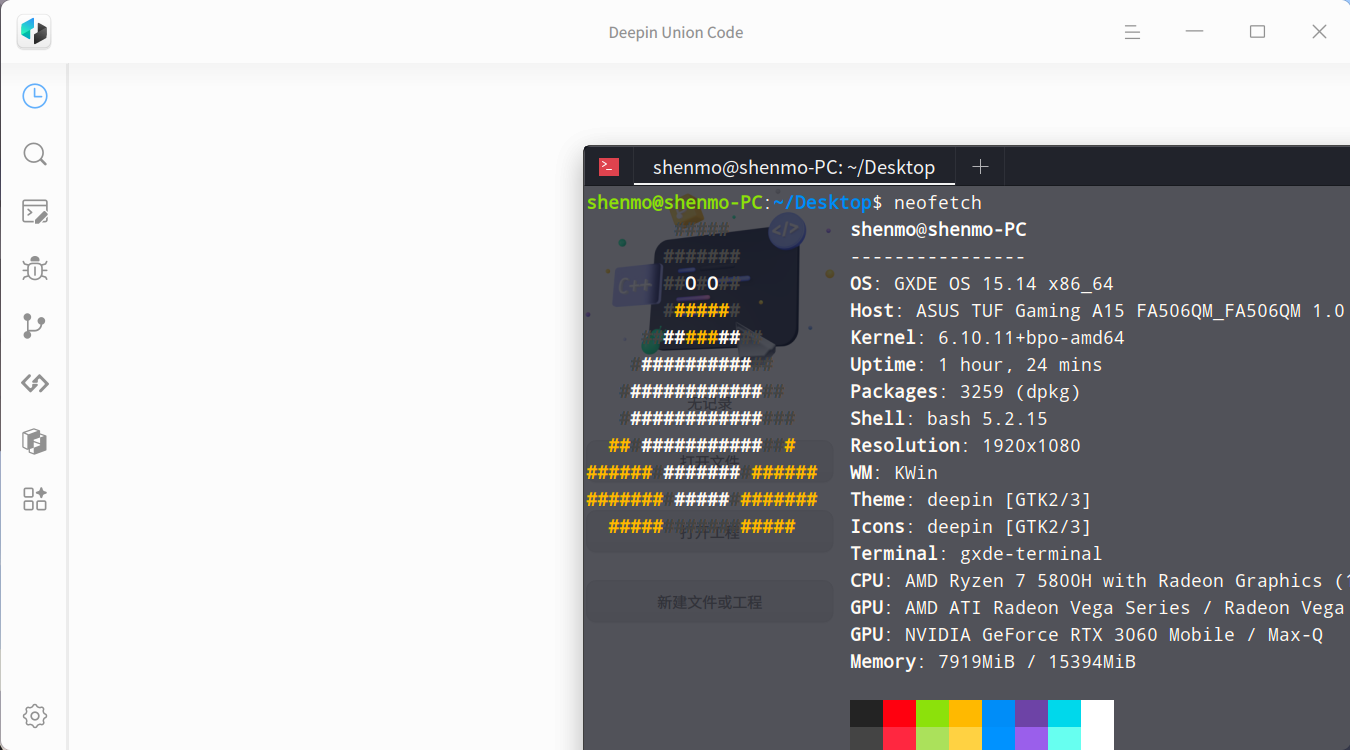This screenshot has height=750, width=1350.
Task: Maximize the Deepin Union Code window
Action: click(x=1257, y=32)
